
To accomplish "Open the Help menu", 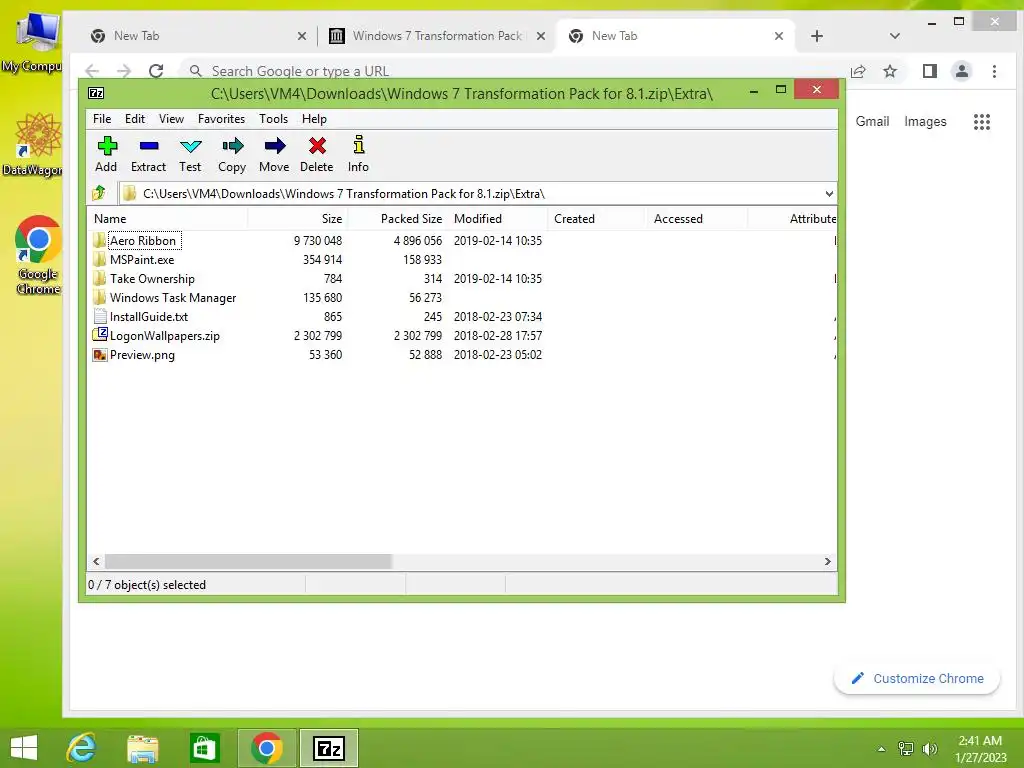I will (314, 119).
